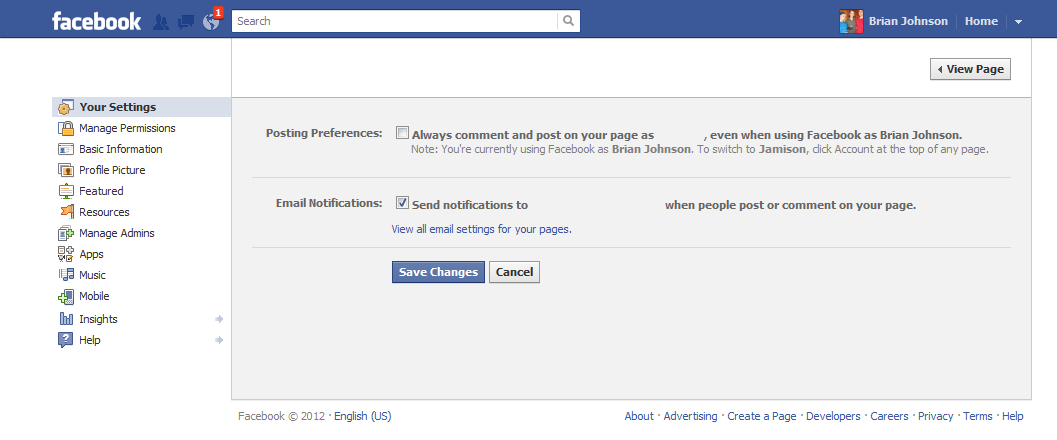The image size is (1057, 440).
Task: Click the Manage Permissions lock icon
Action: tap(66, 129)
